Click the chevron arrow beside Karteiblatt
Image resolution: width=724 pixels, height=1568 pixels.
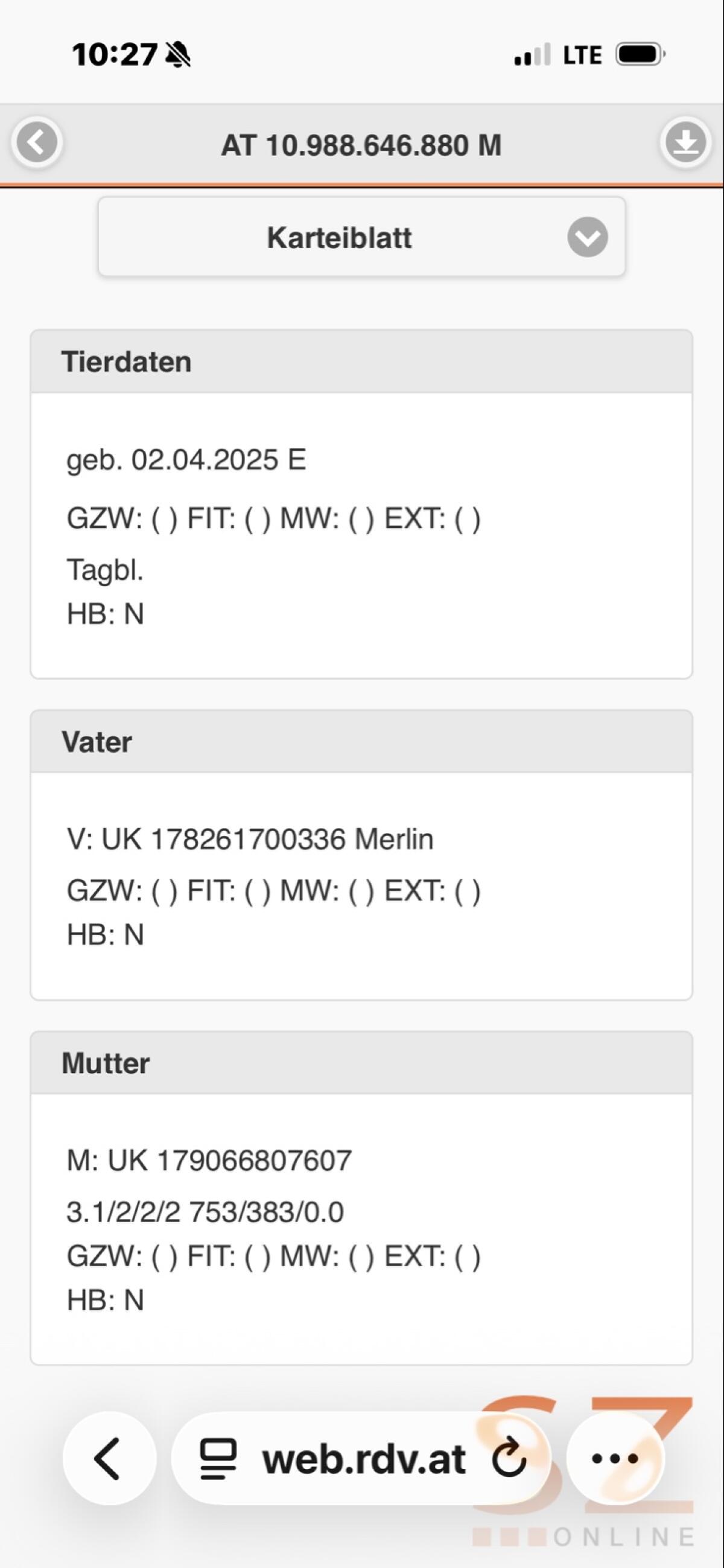(x=588, y=237)
